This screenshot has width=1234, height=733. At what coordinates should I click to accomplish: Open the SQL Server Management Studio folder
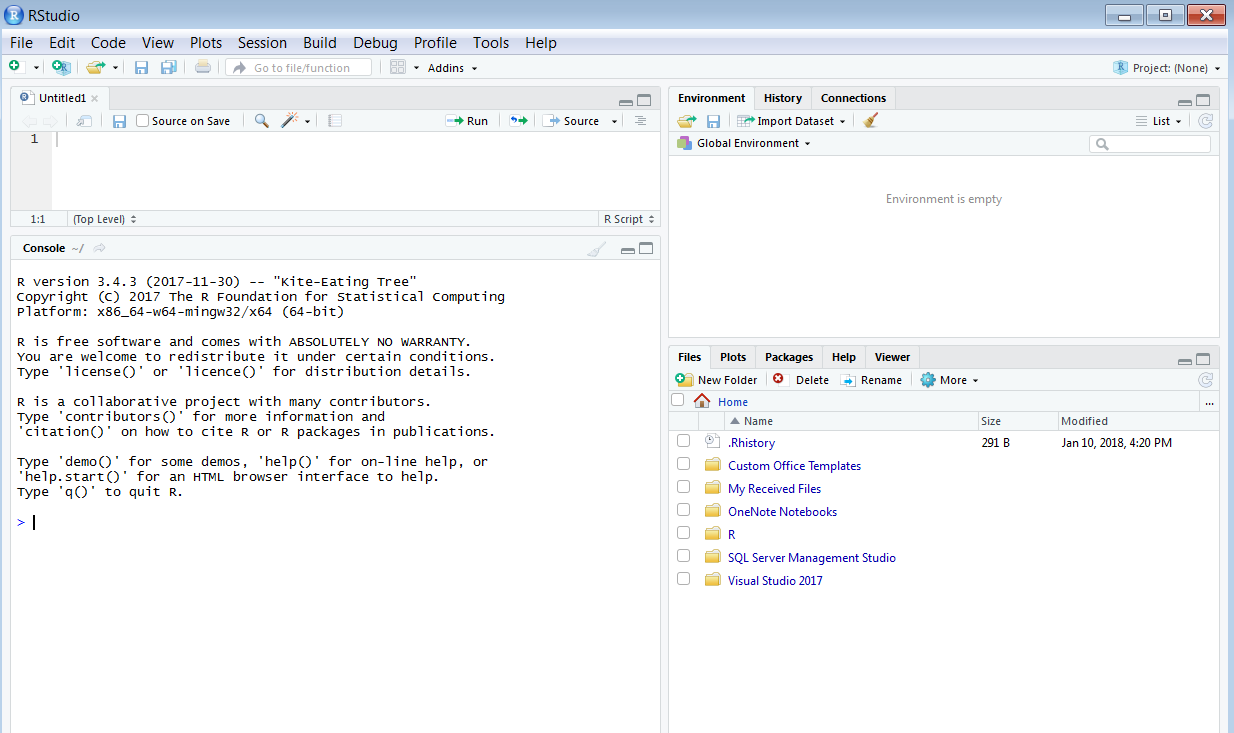pyautogui.click(x=811, y=557)
